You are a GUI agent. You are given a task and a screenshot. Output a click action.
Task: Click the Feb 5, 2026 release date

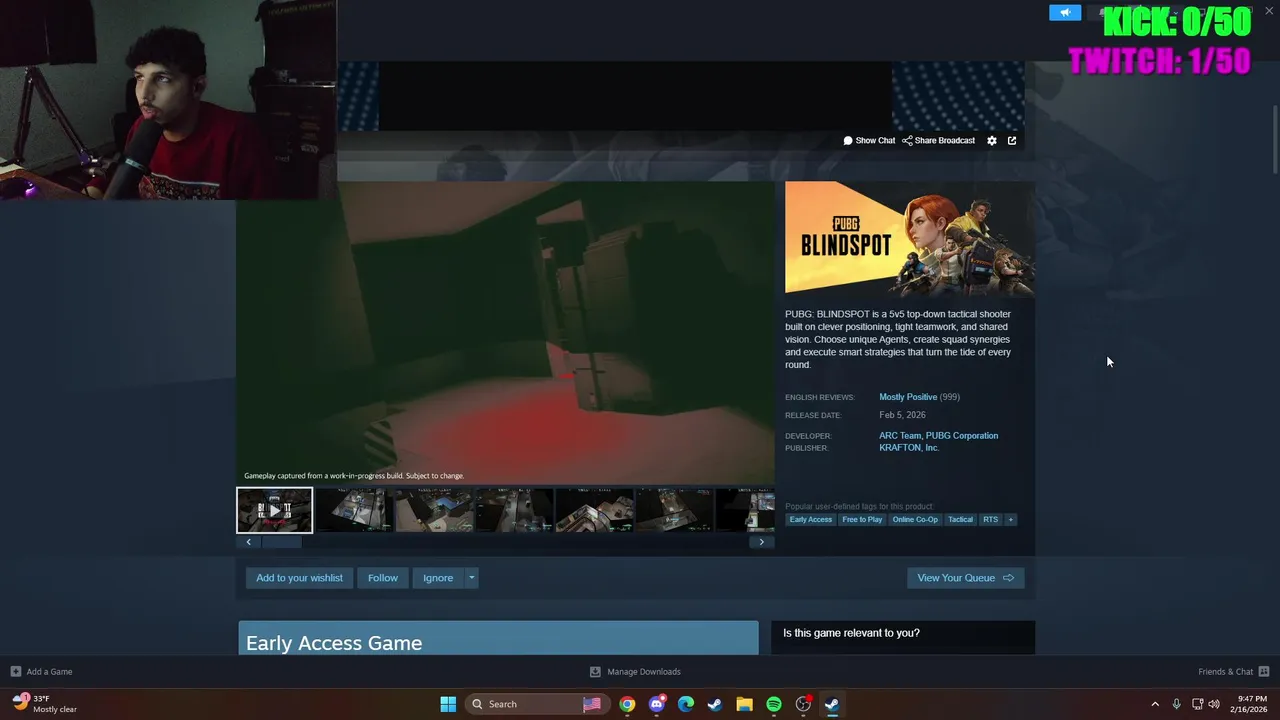pos(902,415)
